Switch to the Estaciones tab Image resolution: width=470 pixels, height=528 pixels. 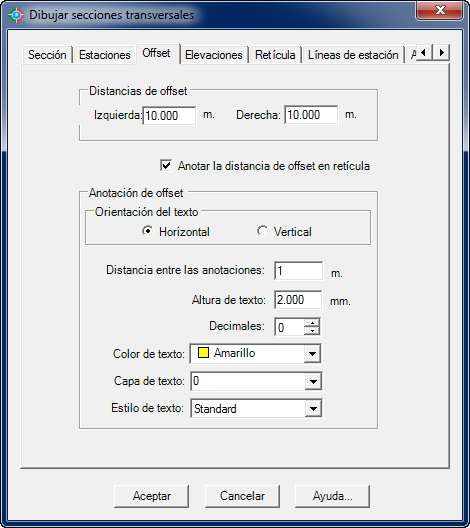pyautogui.click(x=104, y=55)
